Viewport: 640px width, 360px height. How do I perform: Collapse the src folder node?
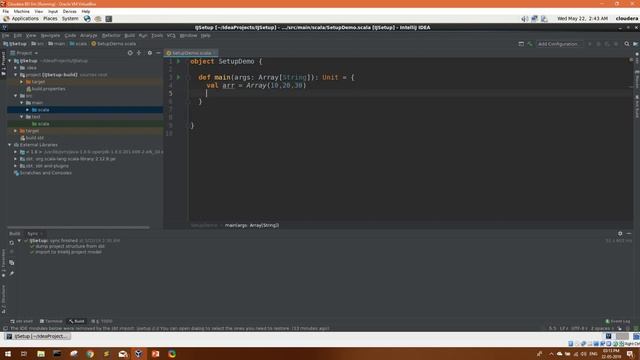pos(16,96)
